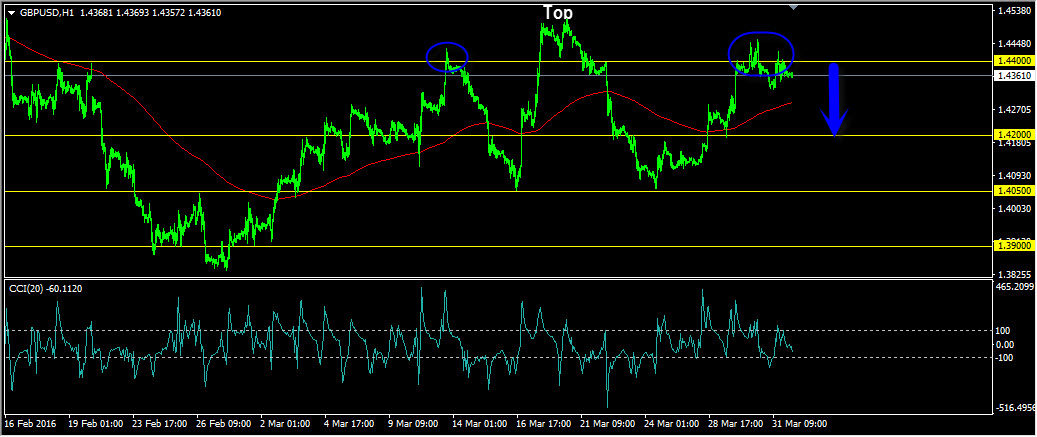
Task: Click the 28 Mar 17:00 time label
Action: [x=736, y=423]
